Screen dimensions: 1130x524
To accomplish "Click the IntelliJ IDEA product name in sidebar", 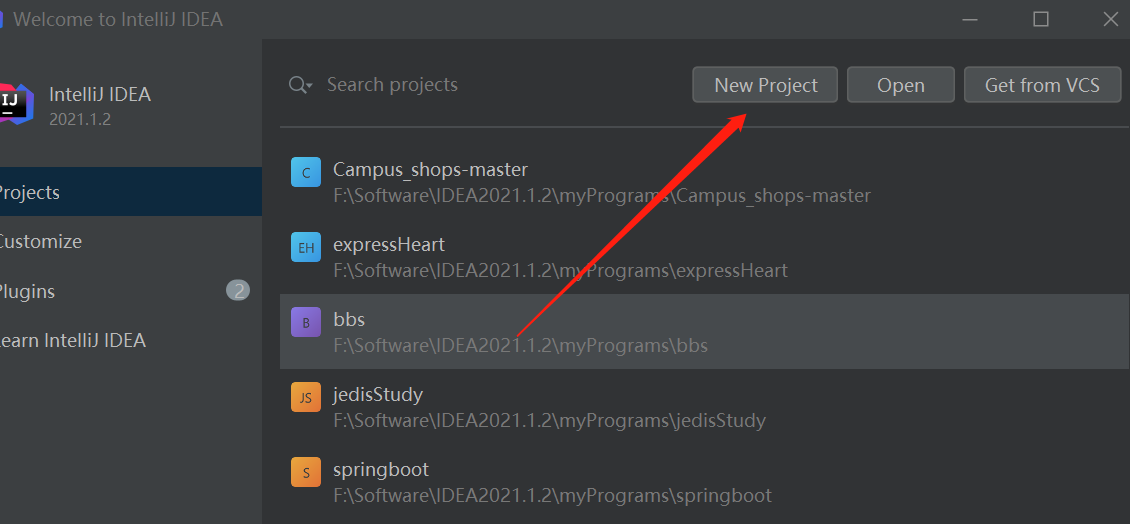I will click(100, 94).
